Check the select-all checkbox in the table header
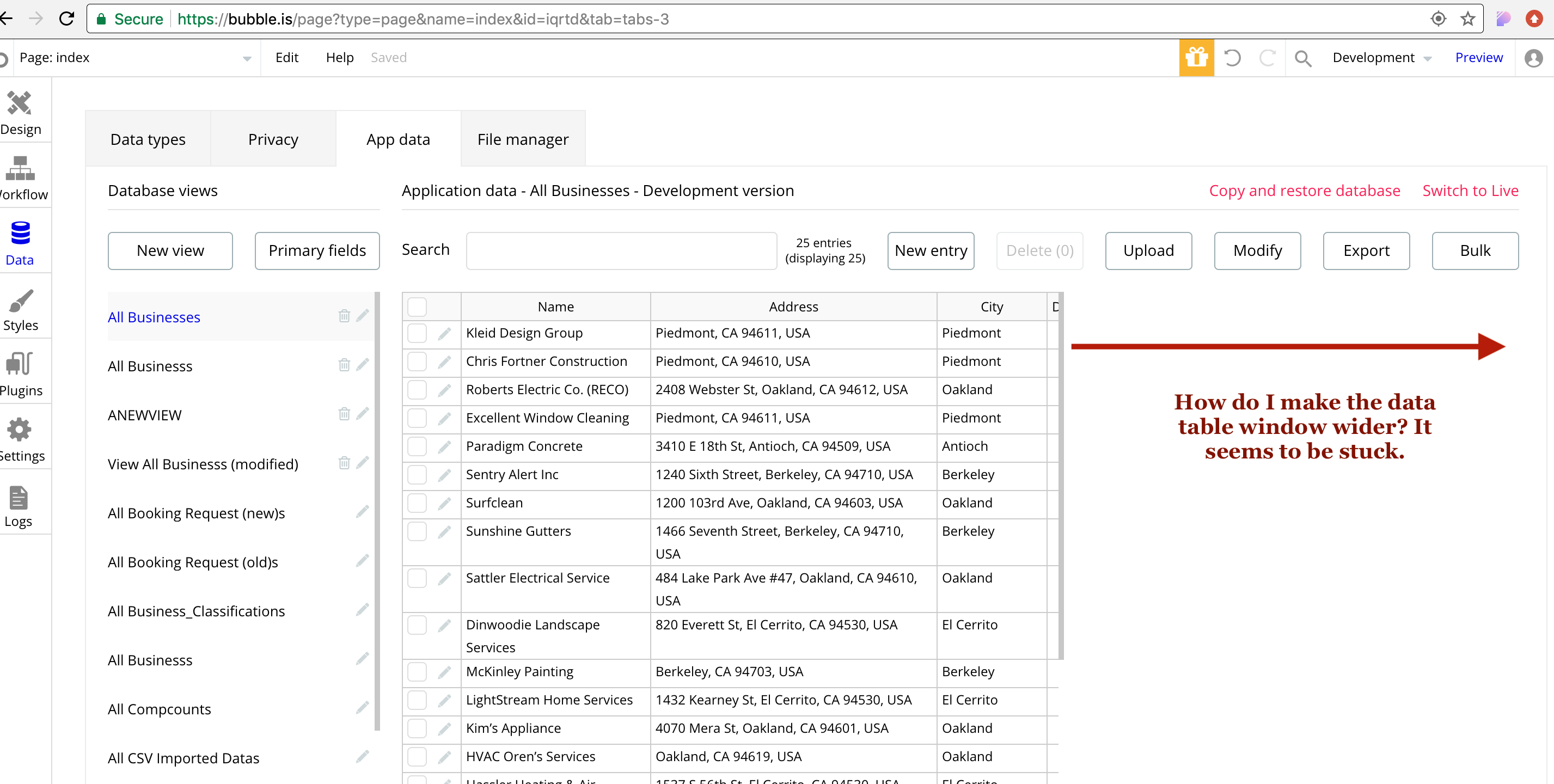Viewport: 1554px width, 784px height. coord(417,307)
